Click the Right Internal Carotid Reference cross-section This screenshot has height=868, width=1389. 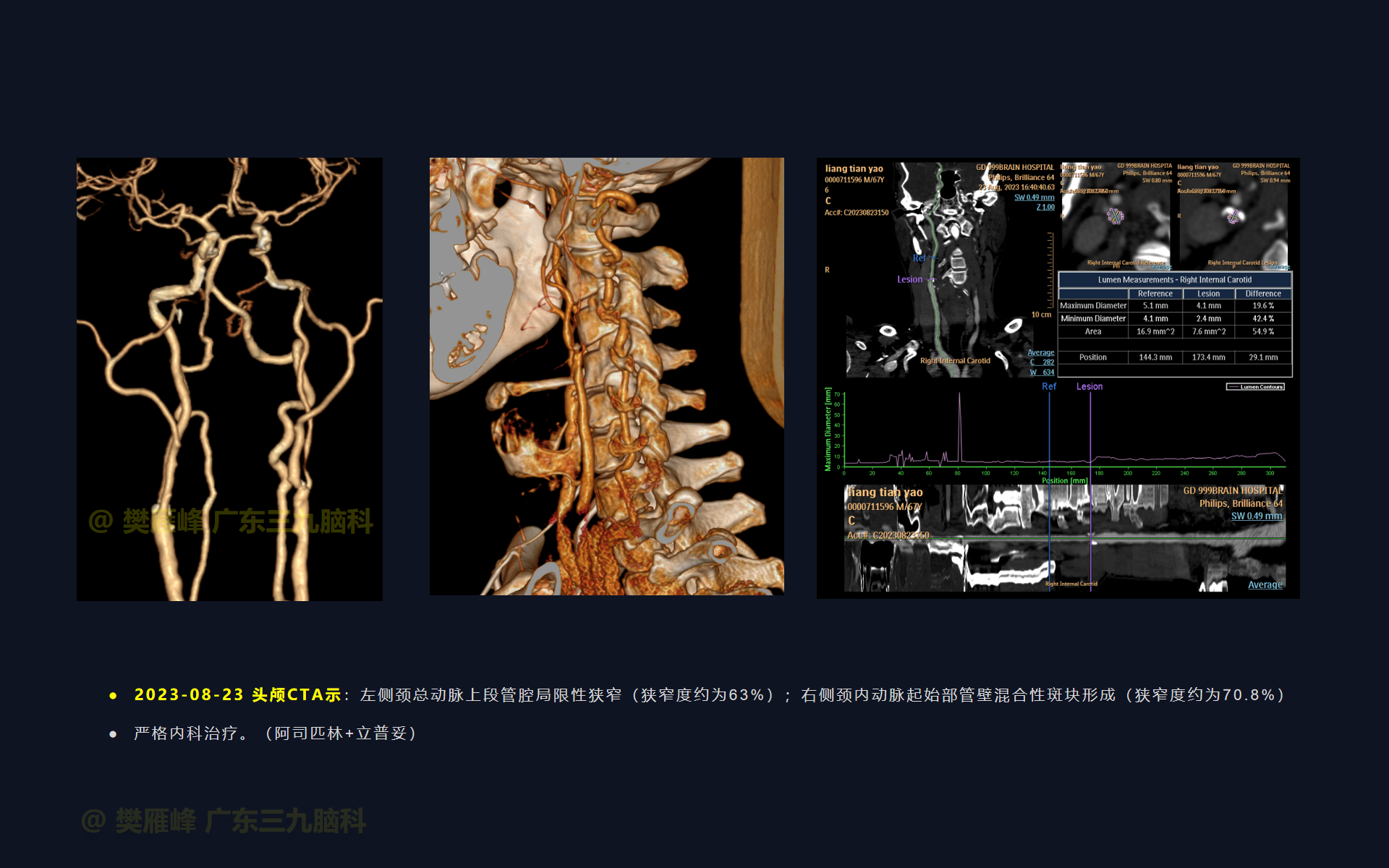click(1115, 216)
